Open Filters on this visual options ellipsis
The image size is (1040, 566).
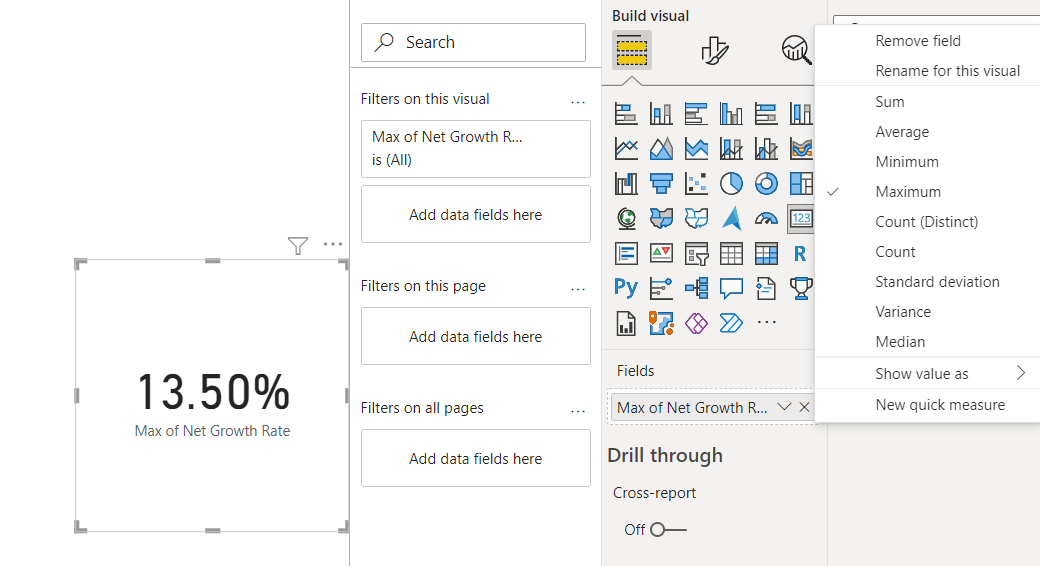pos(578,102)
